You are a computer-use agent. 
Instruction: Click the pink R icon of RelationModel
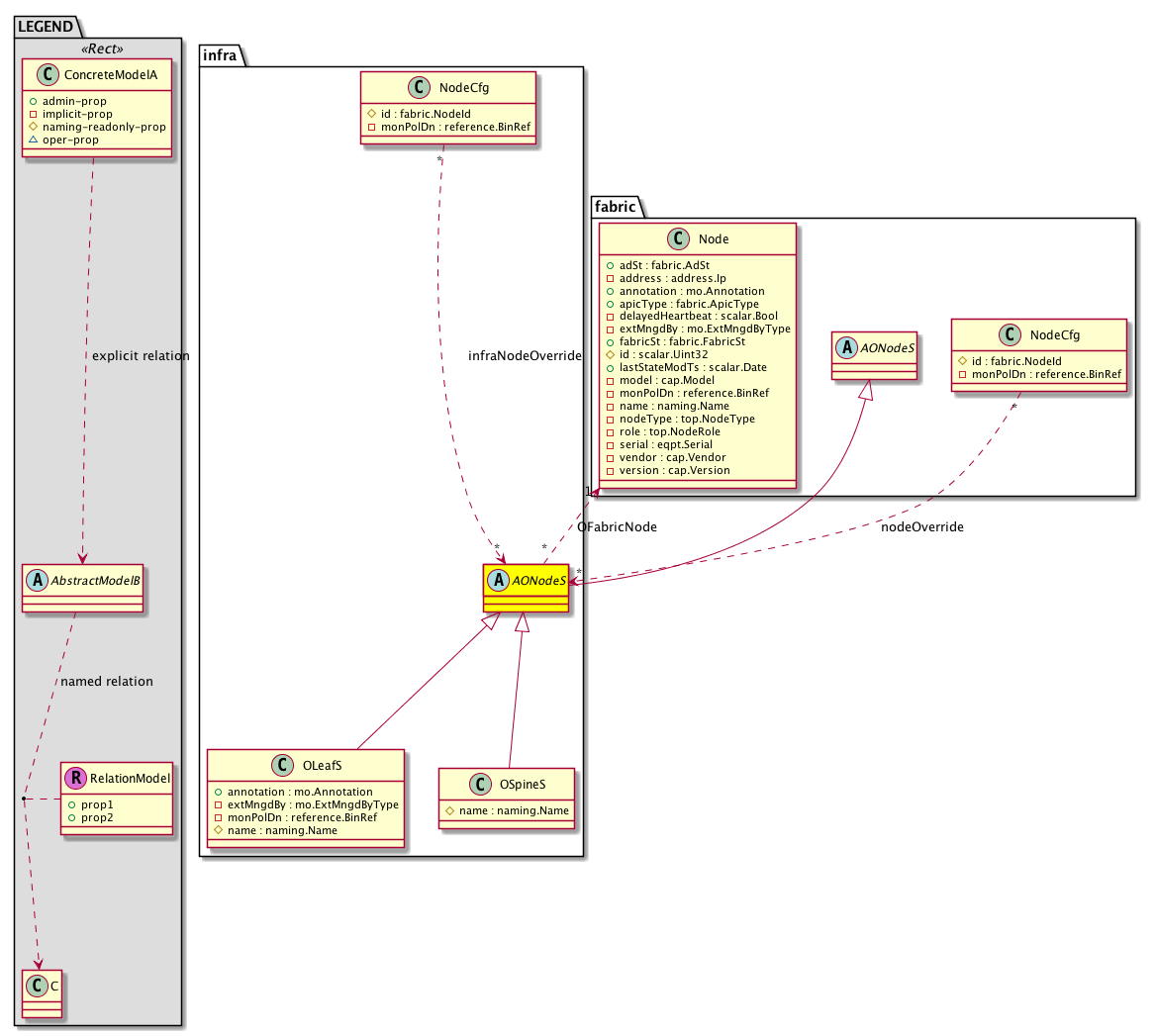[76, 779]
